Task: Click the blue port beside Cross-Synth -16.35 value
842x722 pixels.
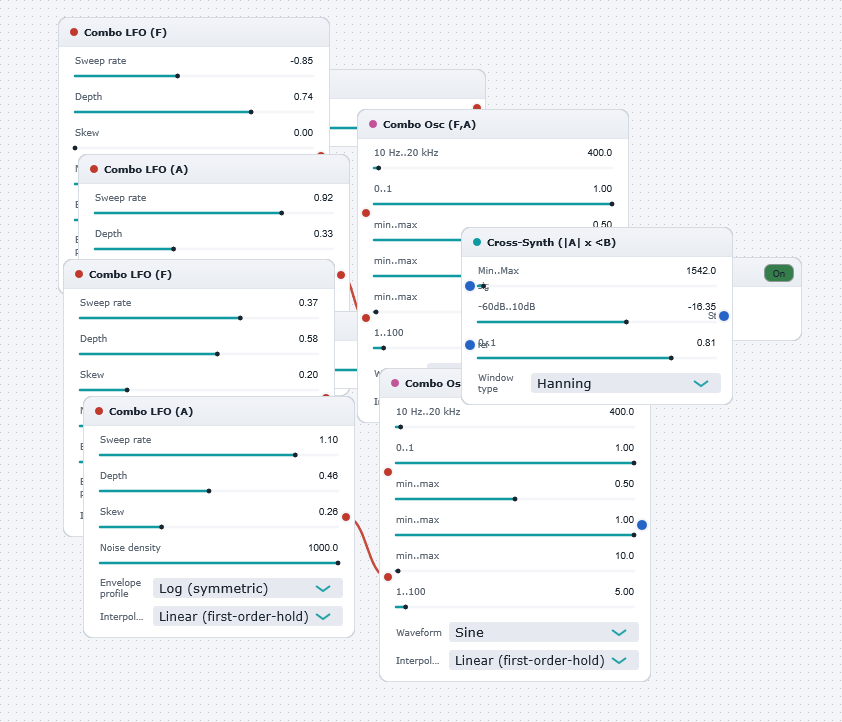Action: tap(724, 316)
